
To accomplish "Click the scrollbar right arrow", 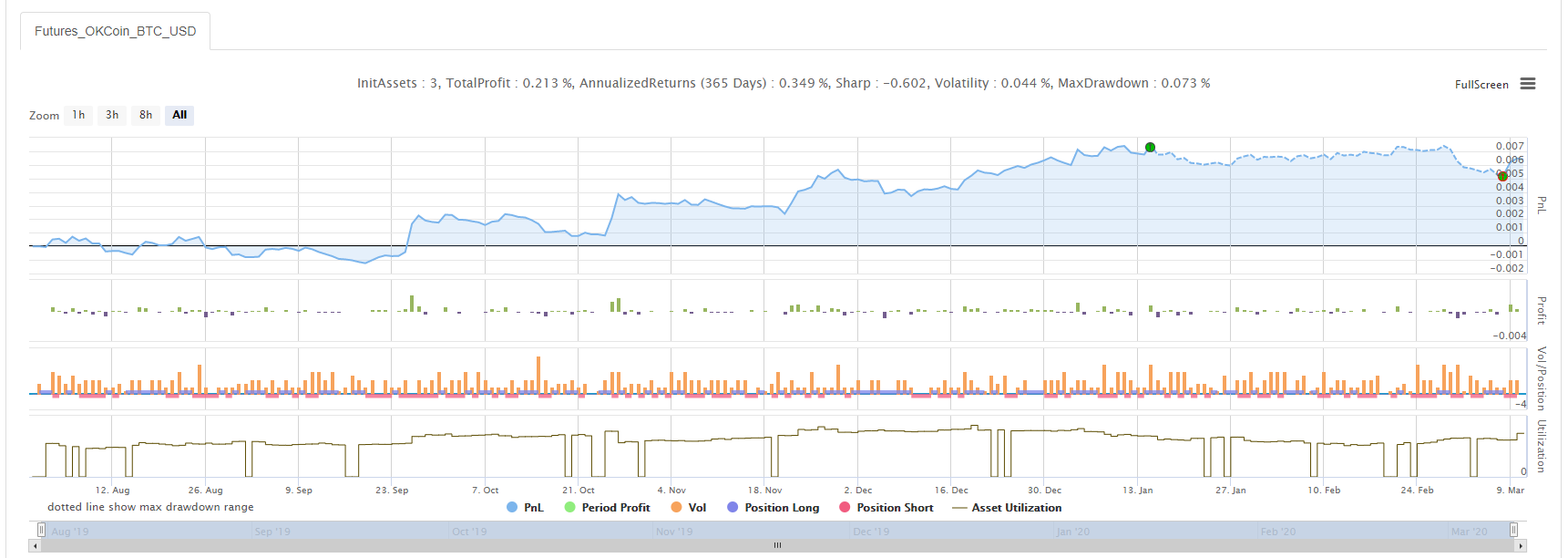I will click(x=1521, y=545).
